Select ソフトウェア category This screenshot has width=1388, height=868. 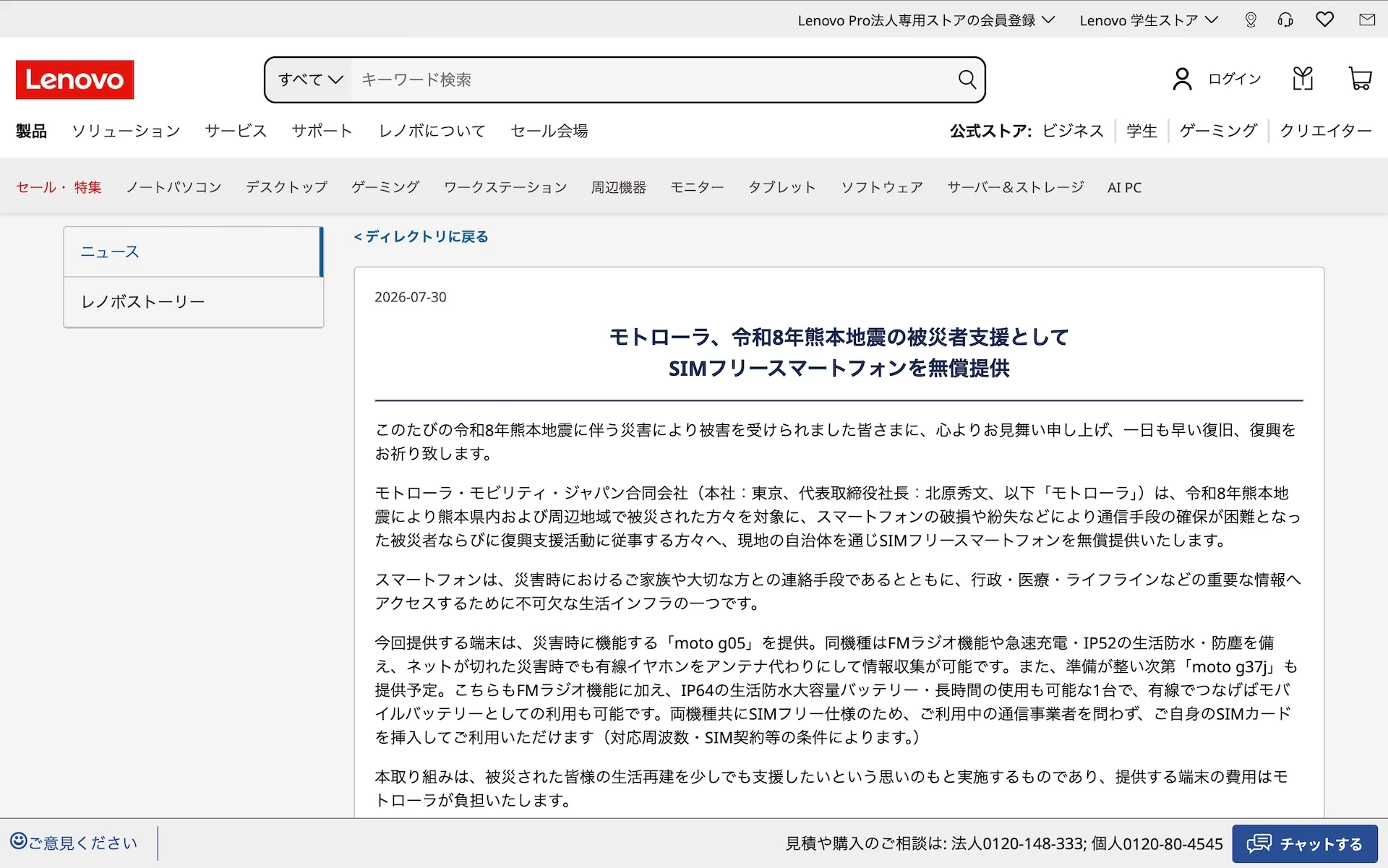(882, 187)
